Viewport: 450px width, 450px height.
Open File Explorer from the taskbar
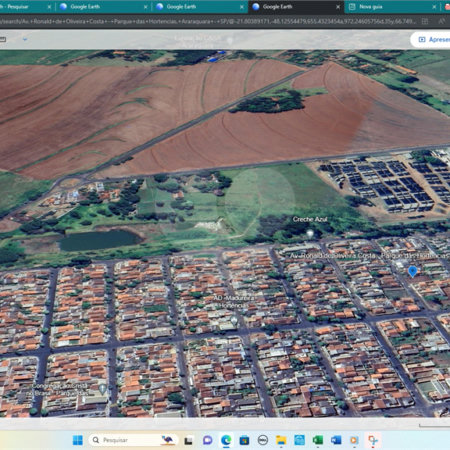(x=281, y=440)
